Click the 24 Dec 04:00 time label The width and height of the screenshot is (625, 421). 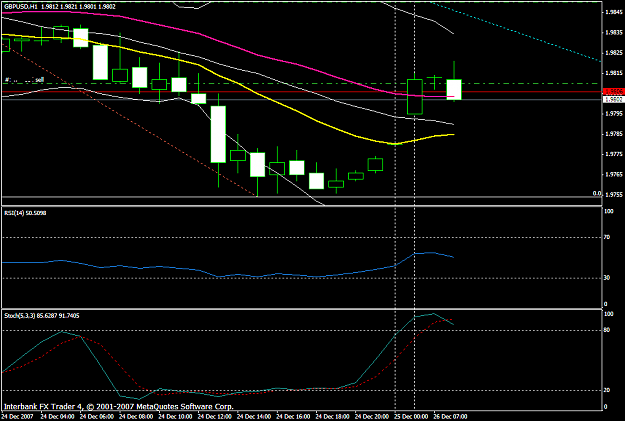point(57,417)
